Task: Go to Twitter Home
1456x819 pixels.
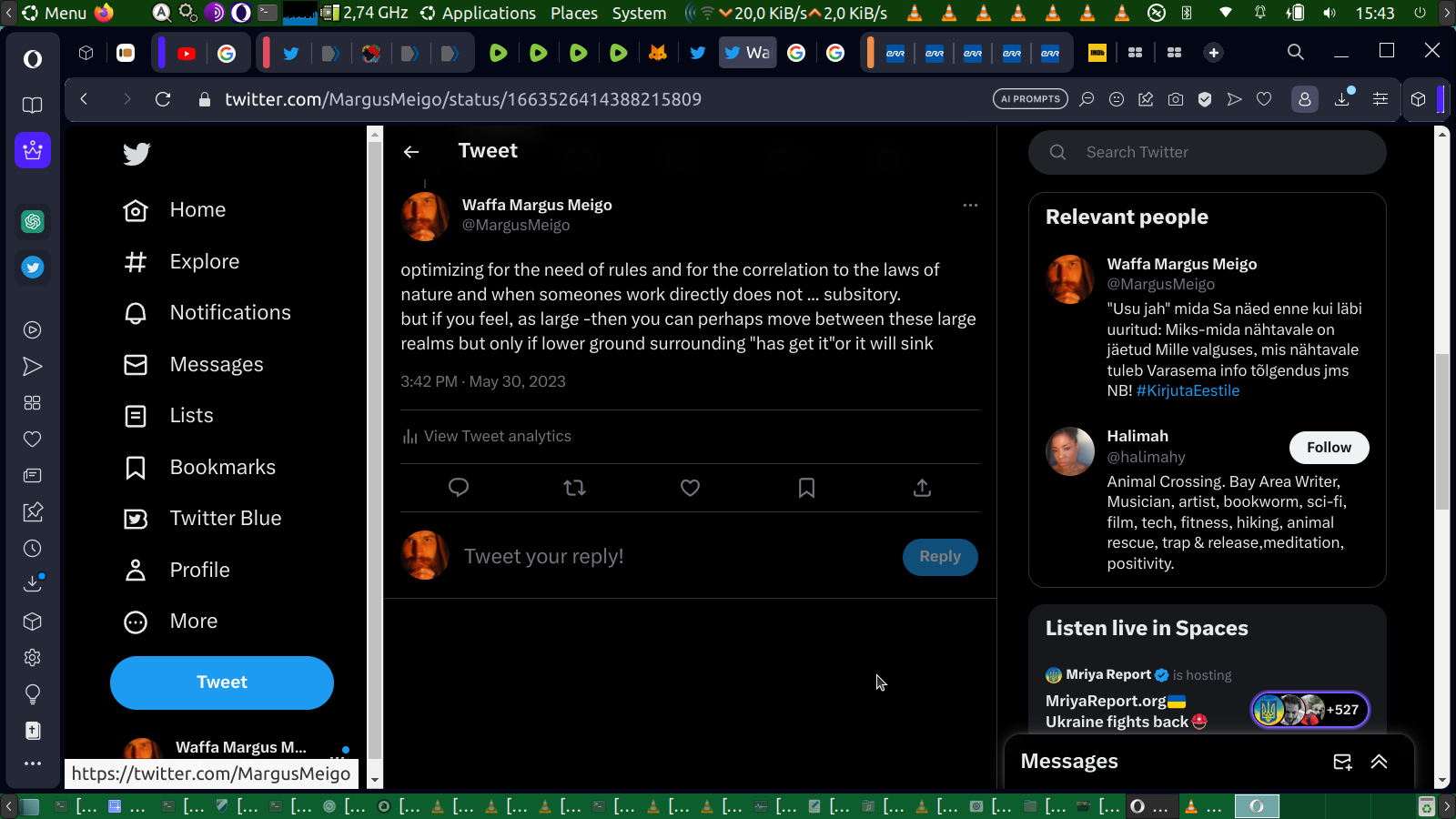Action: [175, 210]
